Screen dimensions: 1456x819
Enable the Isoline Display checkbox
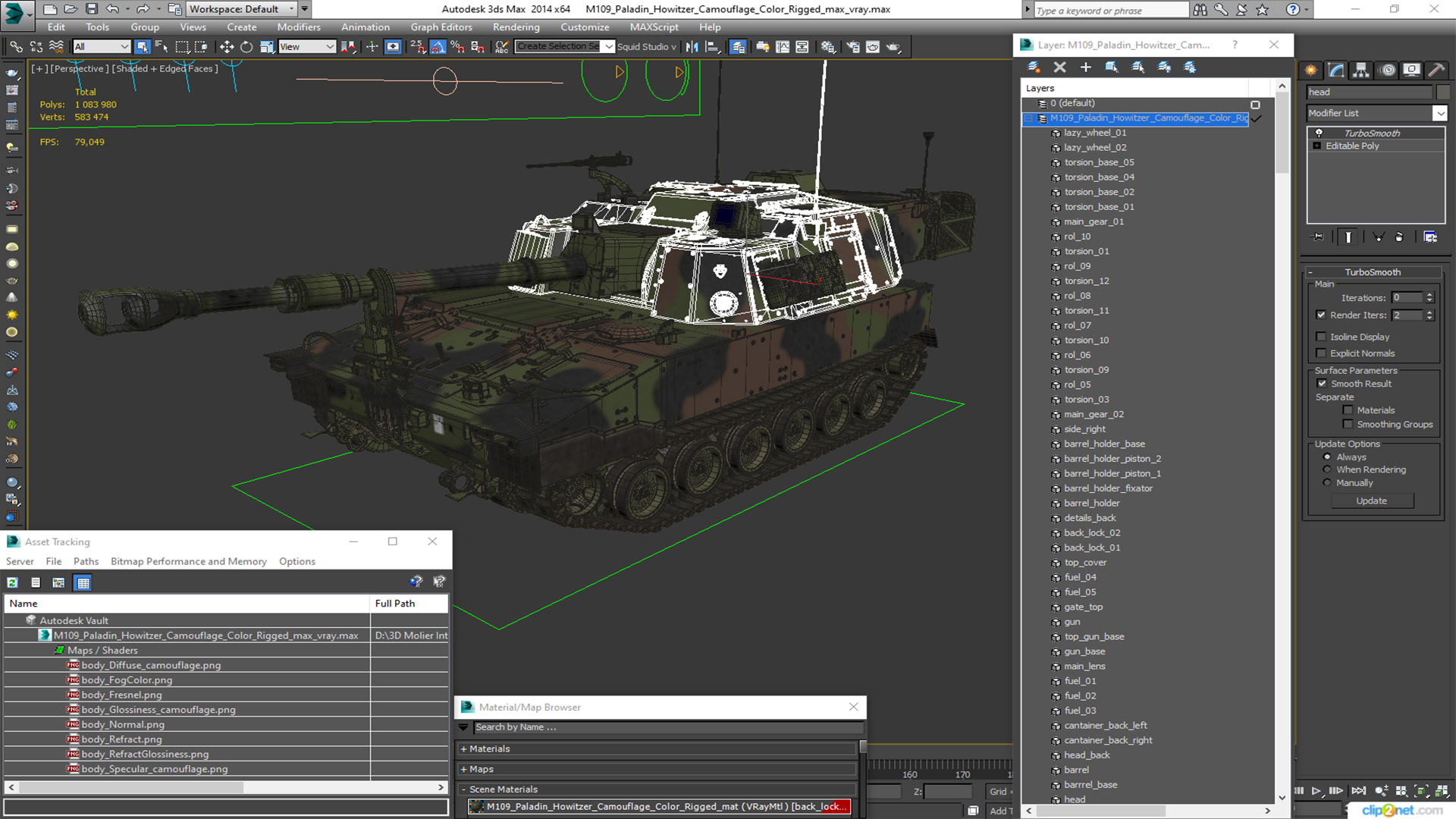(1322, 337)
